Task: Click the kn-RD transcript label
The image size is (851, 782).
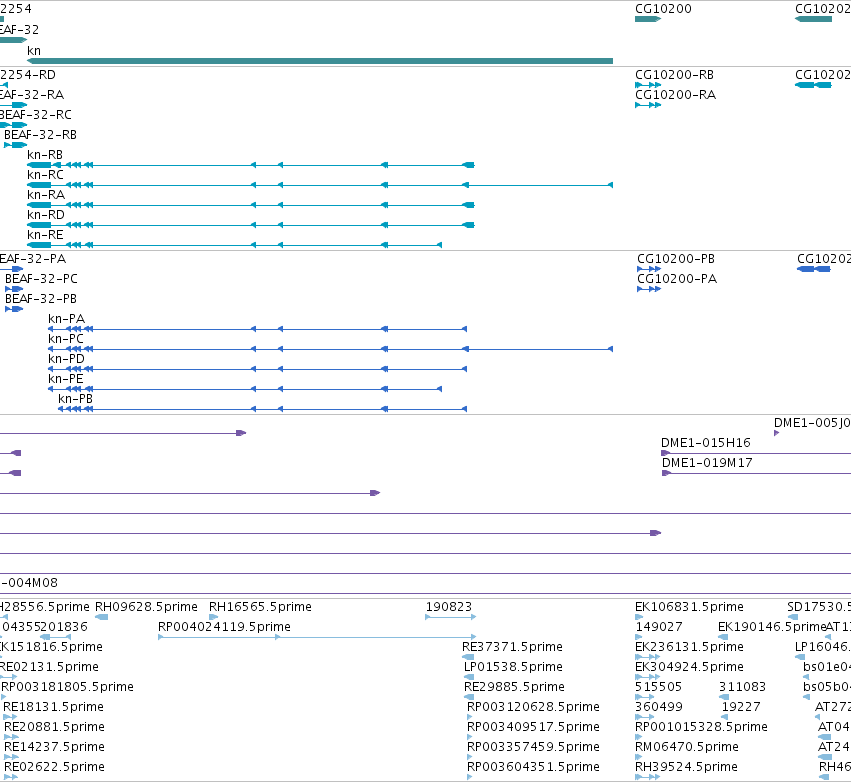Action: point(46,215)
